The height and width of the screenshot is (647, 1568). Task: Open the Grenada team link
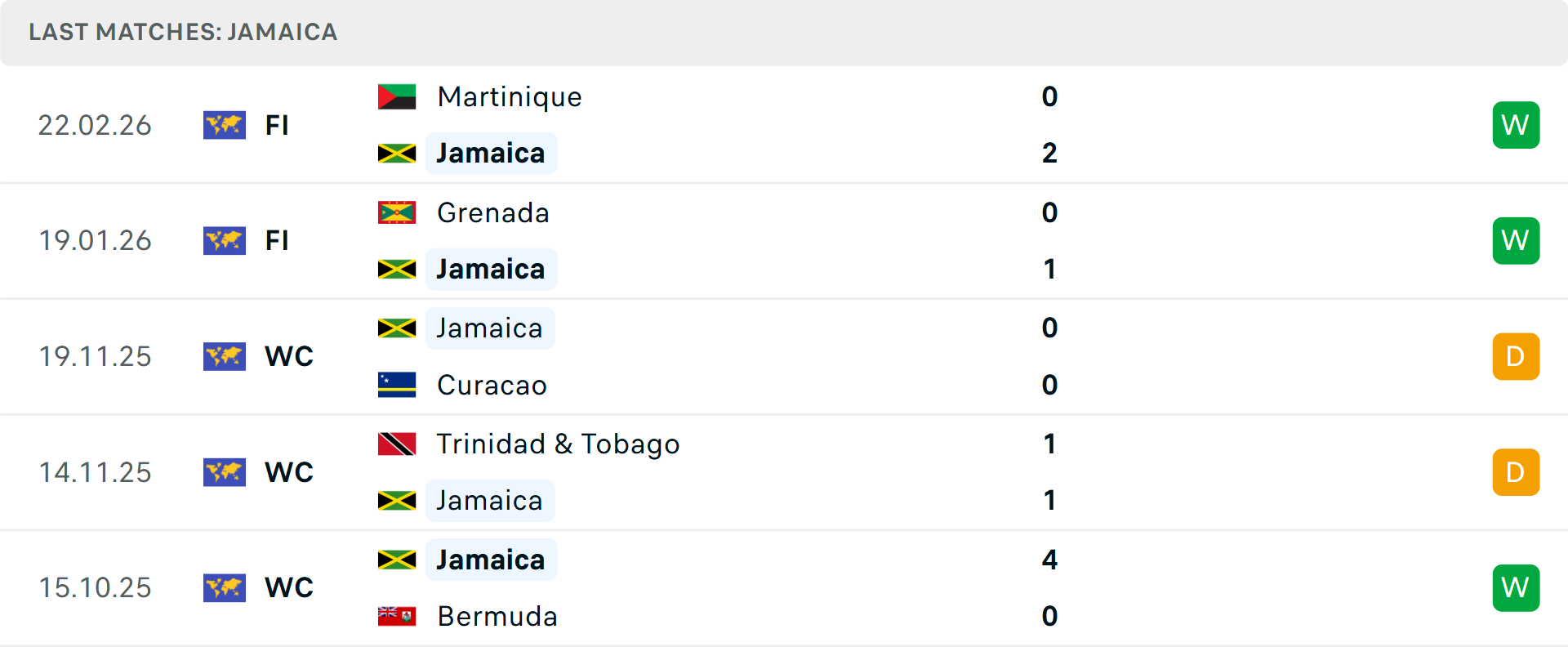(493, 213)
